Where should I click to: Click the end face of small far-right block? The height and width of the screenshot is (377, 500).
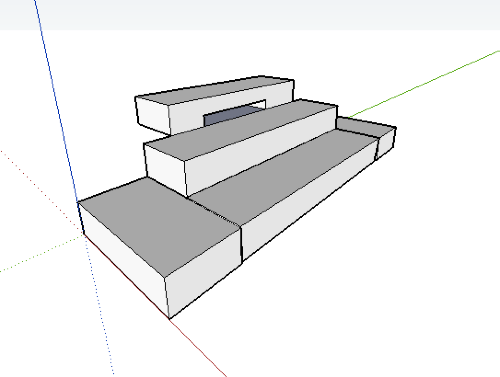tap(386, 143)
